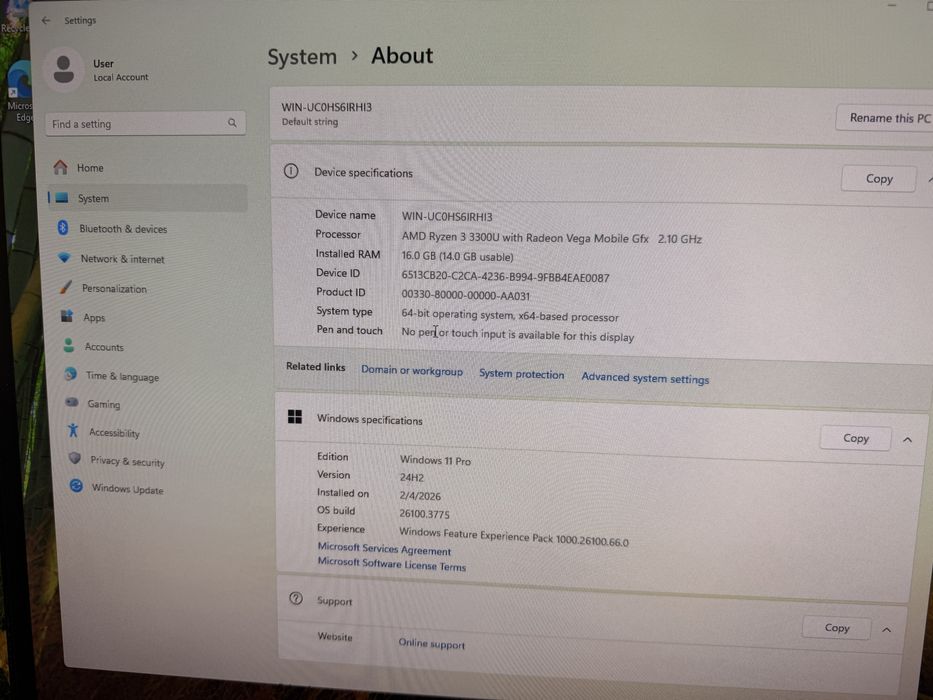Image resolution: width=933 pixels, height=700 pixels.
Task: Open Recycle Bin desktop icon
Action: (13, 18)
